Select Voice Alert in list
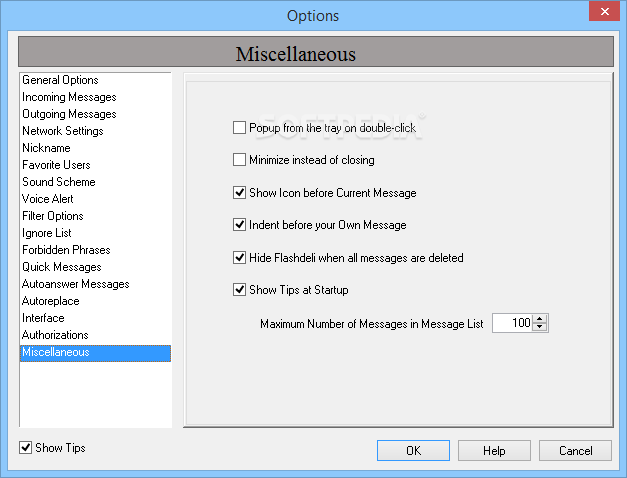 95,199
